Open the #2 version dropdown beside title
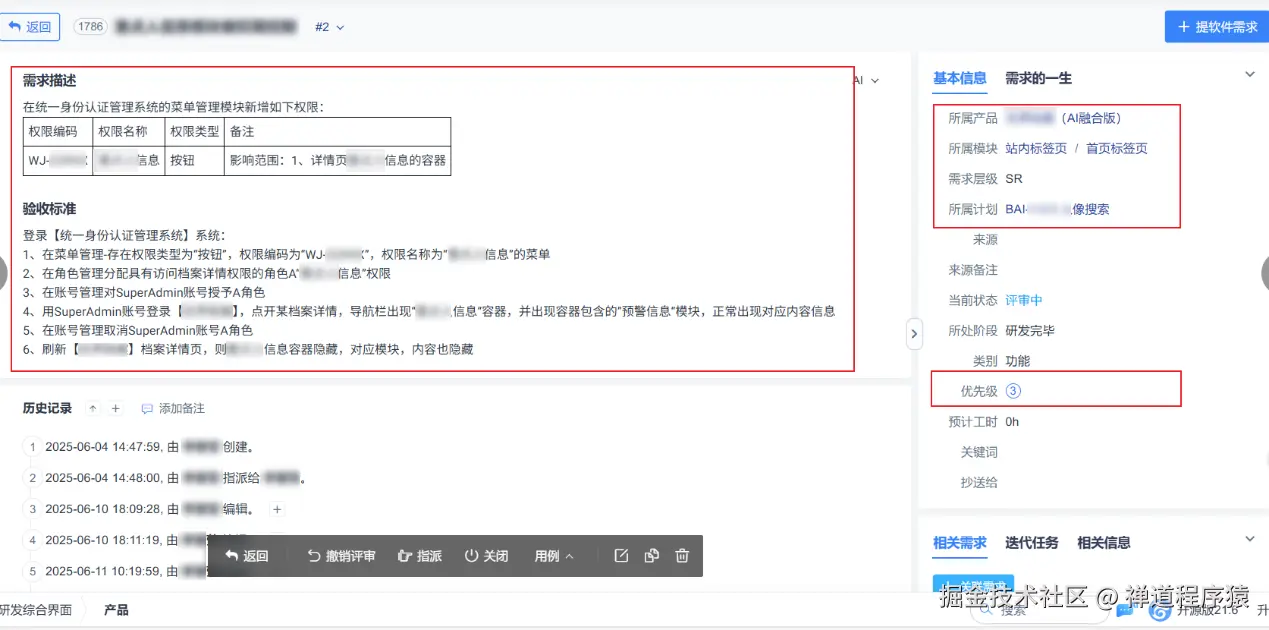 click(329, 27)
